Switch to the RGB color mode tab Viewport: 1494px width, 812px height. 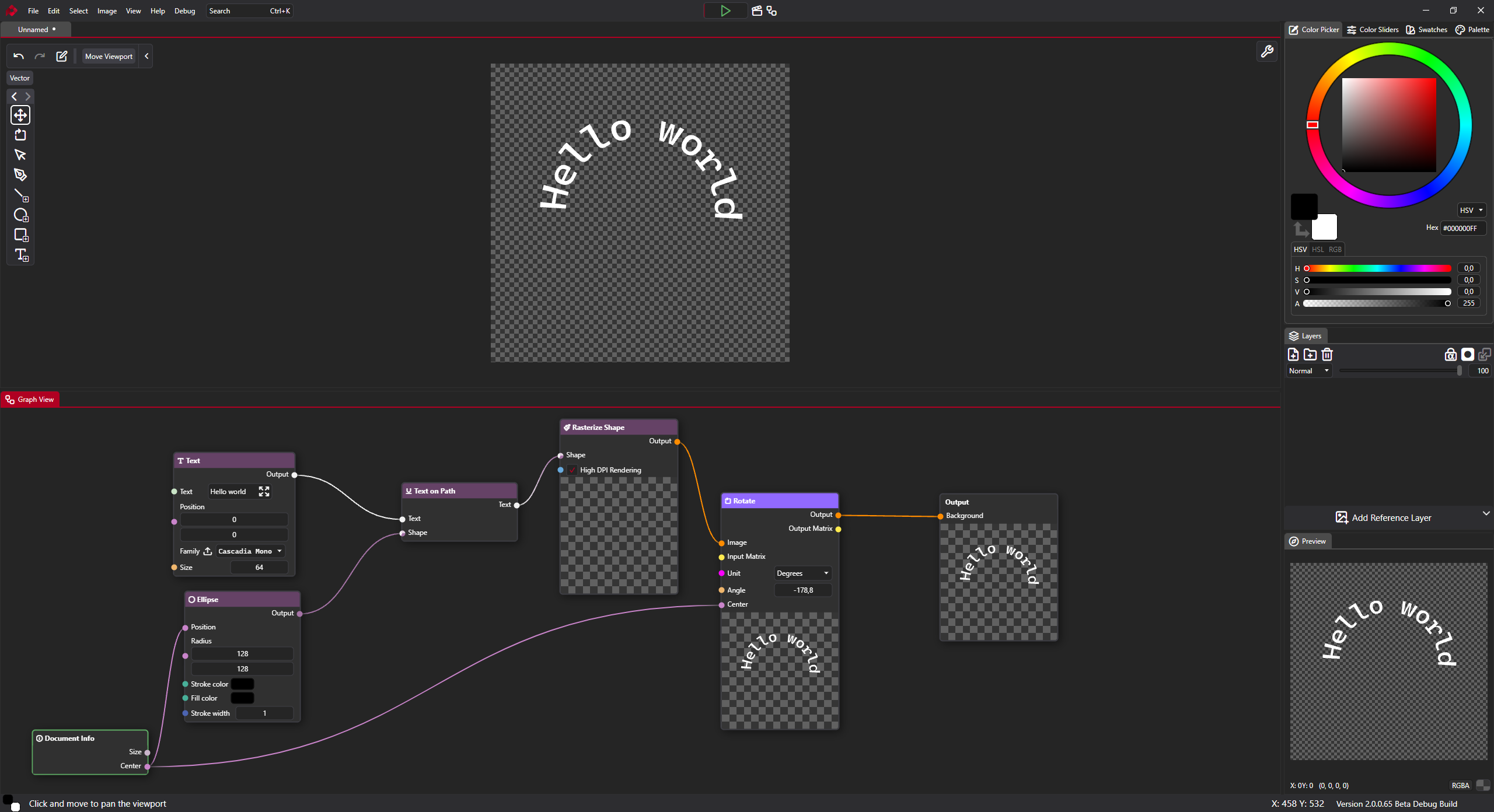coord(1335,249)
